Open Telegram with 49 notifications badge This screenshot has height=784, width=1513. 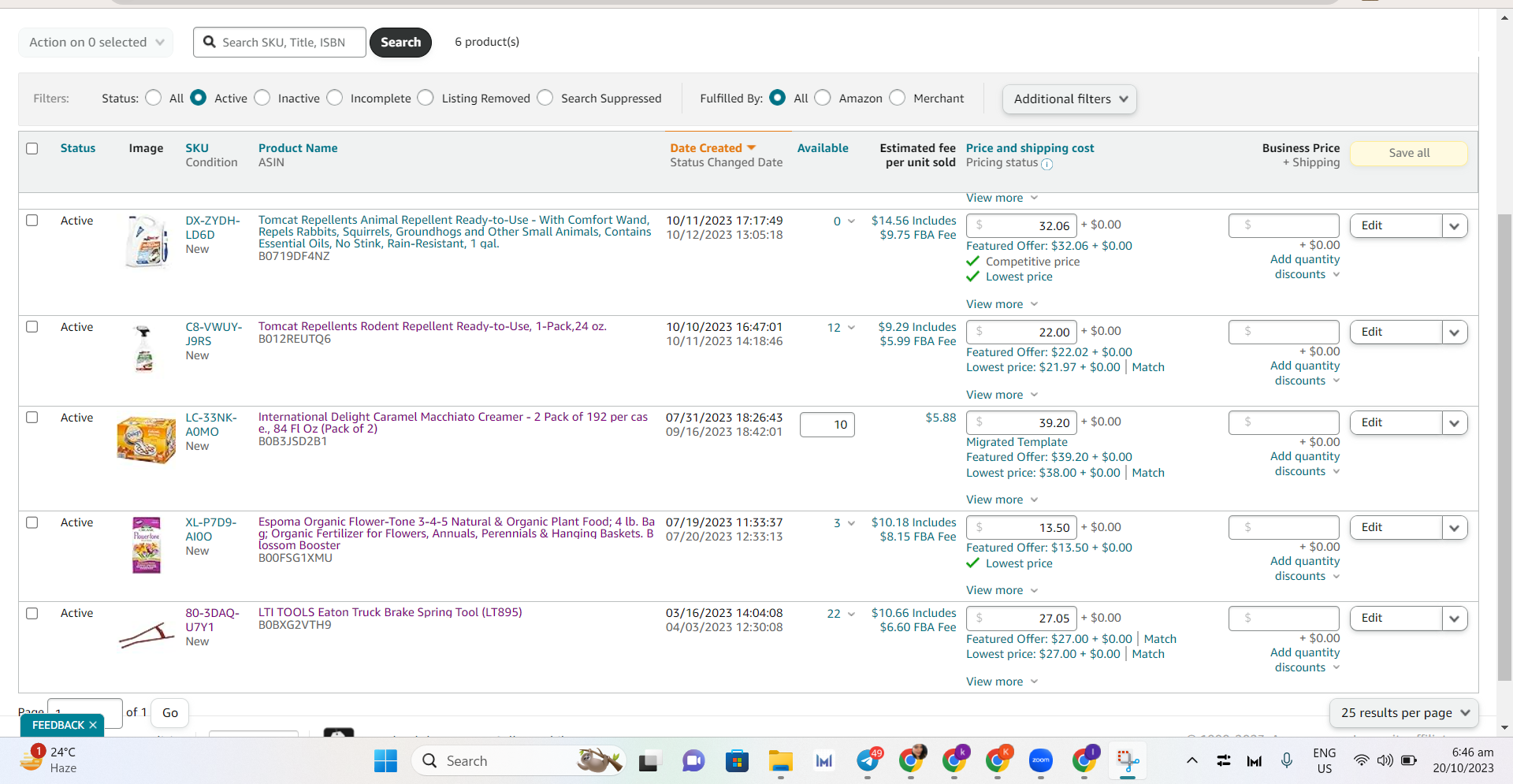tap(868, 760)
